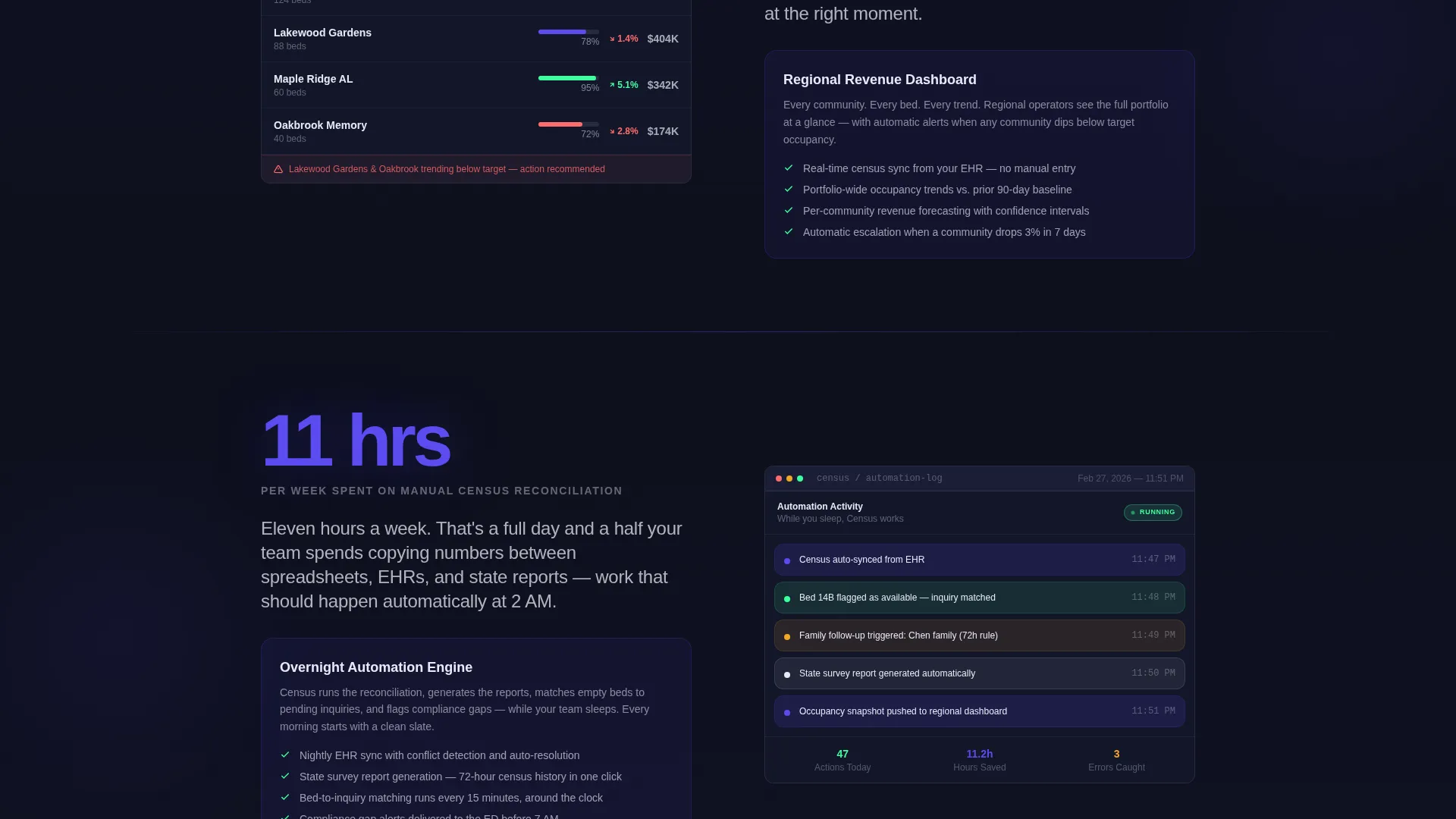Click checkmark beside Real-time census sync
Screen dimensions: 1456x819
789,168
